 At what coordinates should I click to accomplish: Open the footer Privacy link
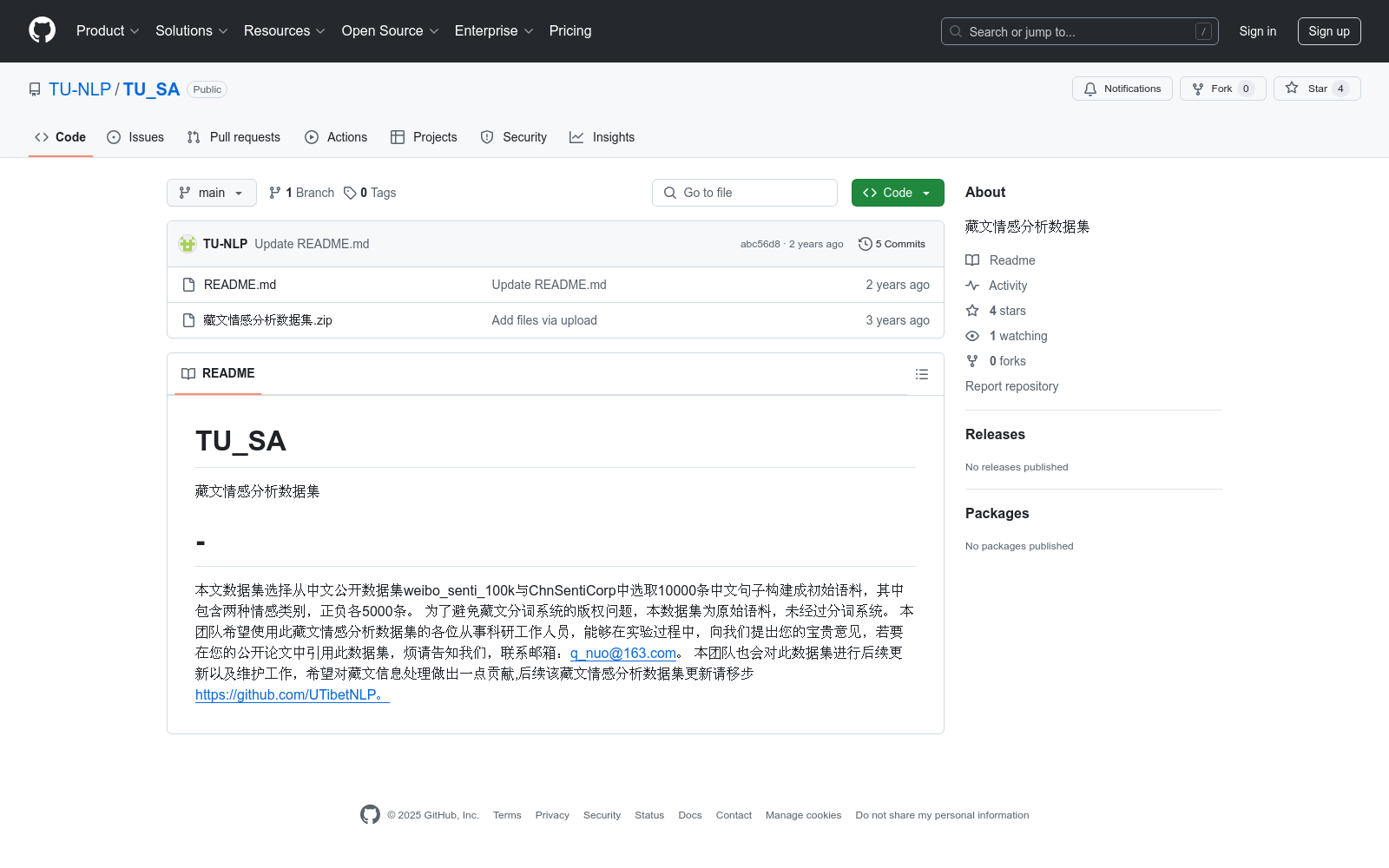click(x=552, y=815)
